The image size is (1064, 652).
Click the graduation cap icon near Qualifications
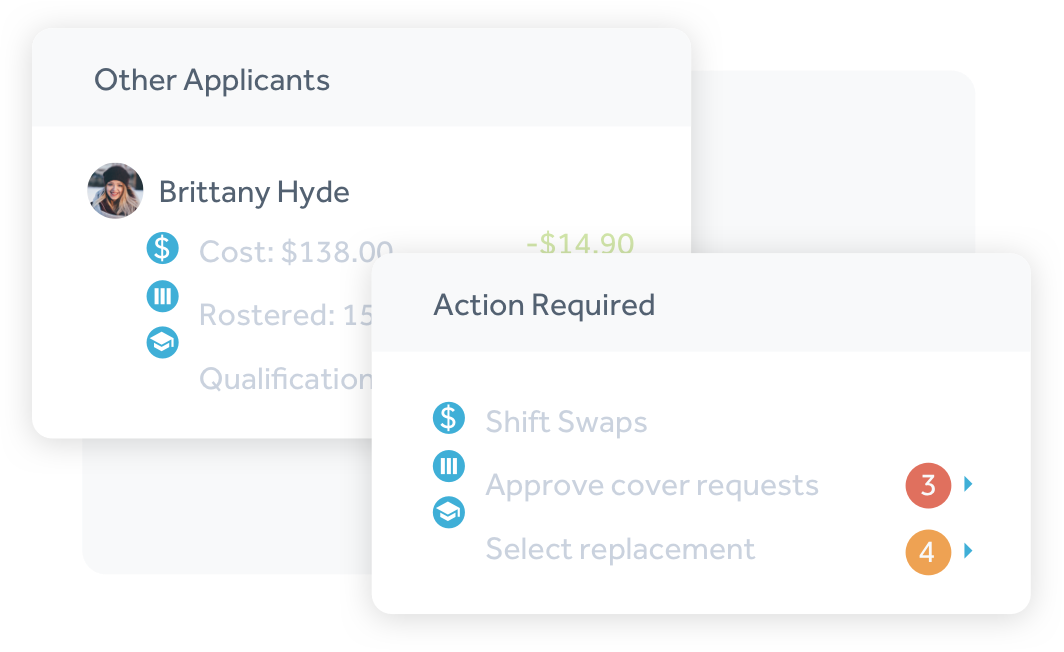(x=163, y=343)
